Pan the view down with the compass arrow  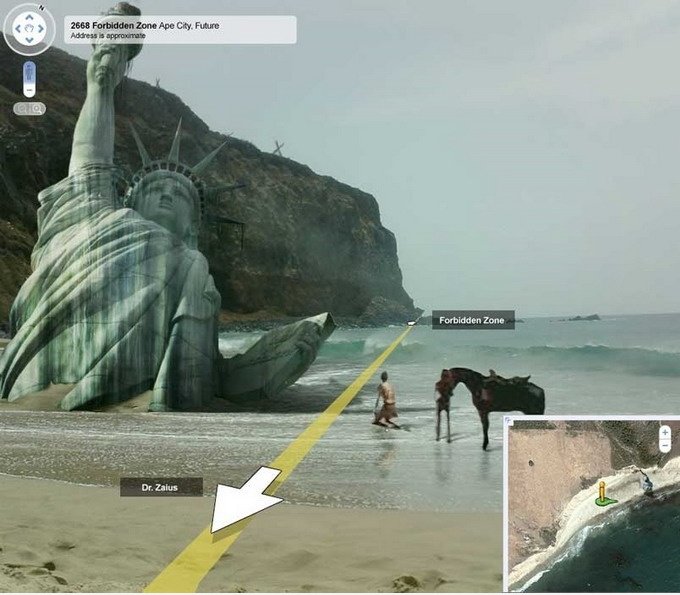(29, 40)
